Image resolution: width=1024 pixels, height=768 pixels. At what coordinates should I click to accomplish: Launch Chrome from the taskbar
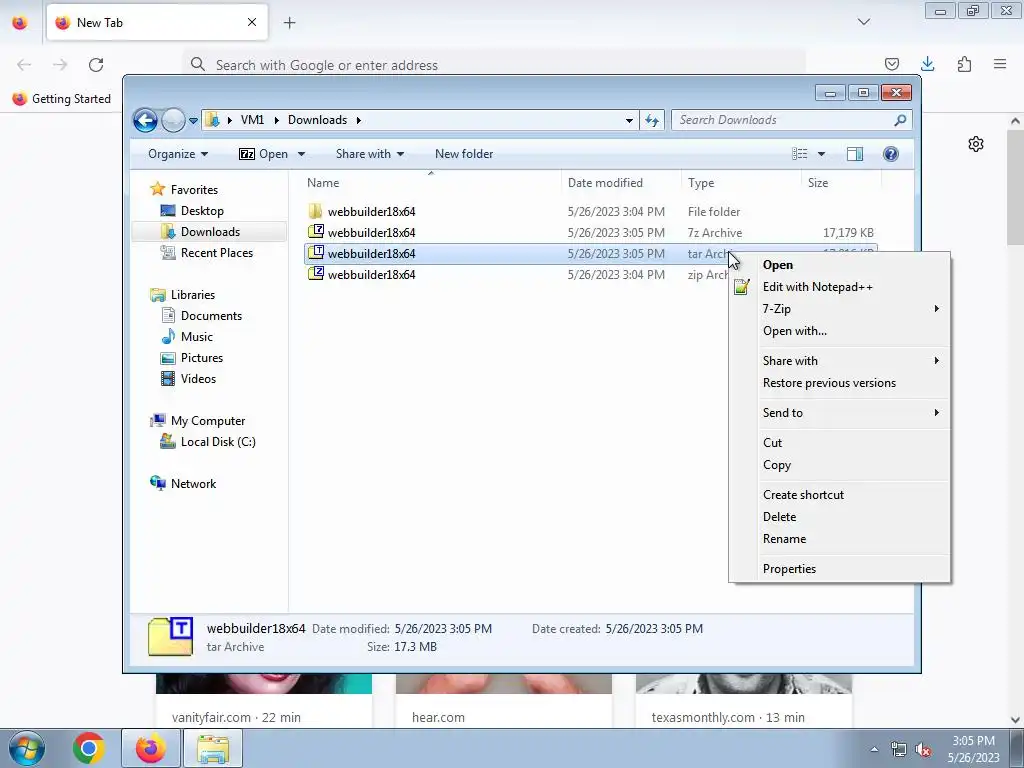[x=89, y=748]
